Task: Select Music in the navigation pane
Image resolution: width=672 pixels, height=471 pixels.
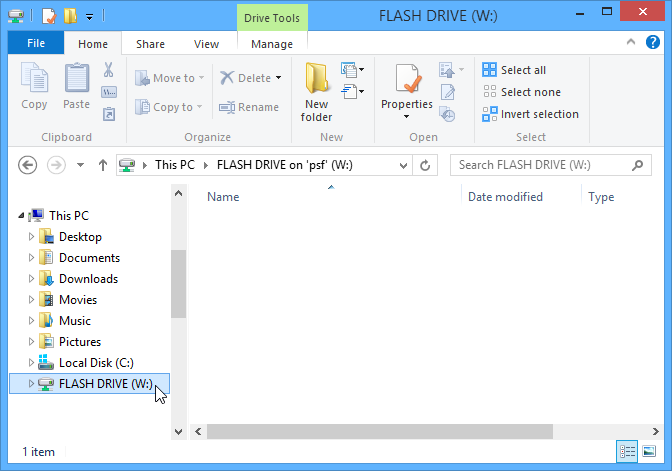Action: [75, 321]
